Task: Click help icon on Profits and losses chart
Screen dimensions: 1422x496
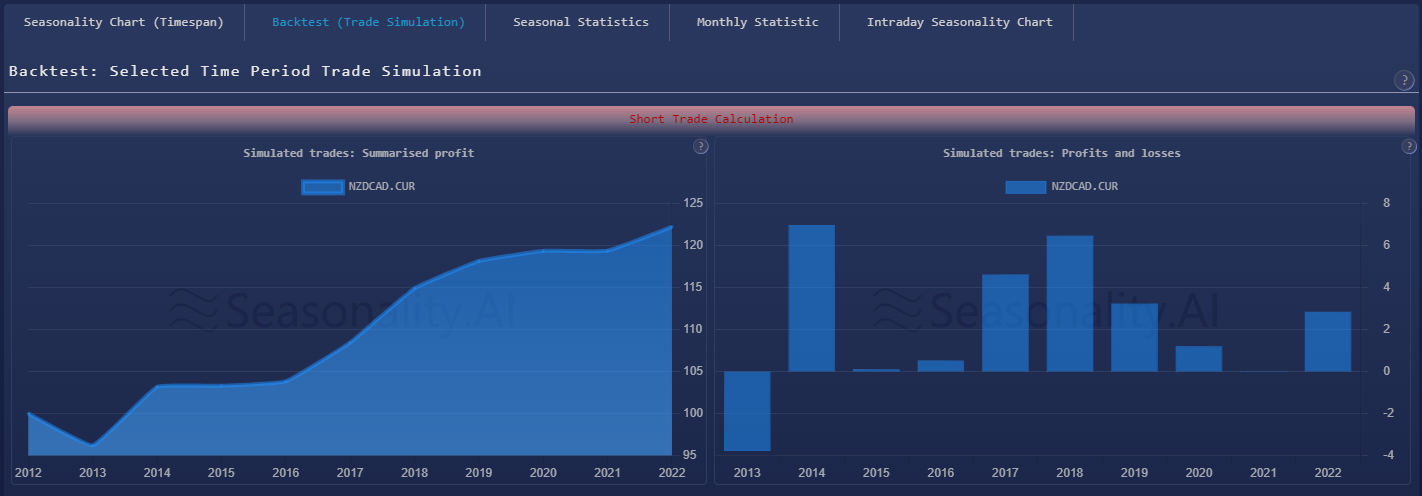Action: pyautogui.click(x=1409, y=147)
